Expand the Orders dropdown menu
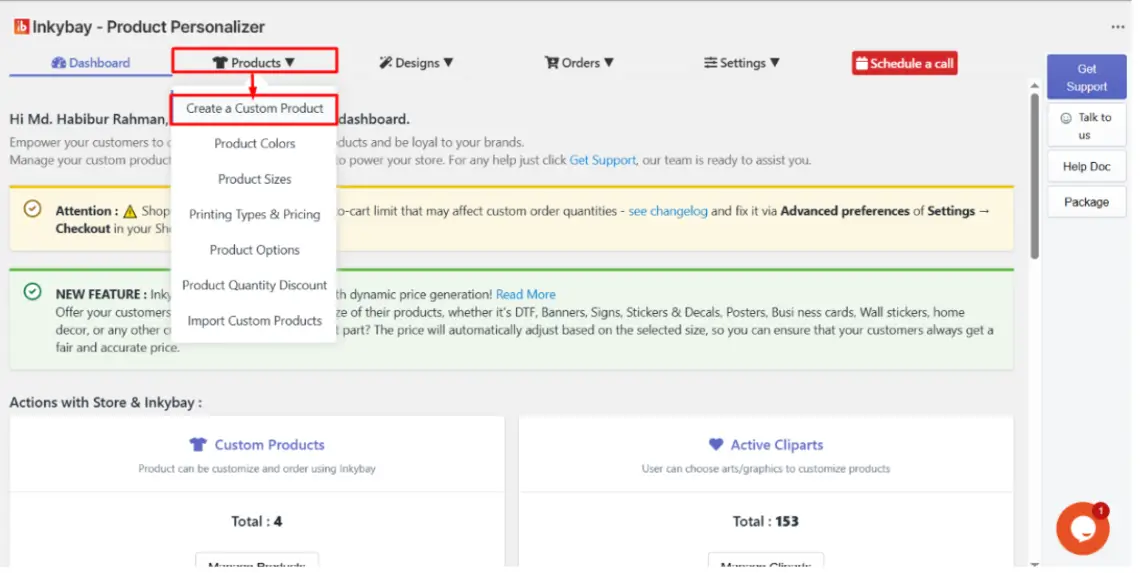Screen dimensions: 1146x573 [580, 63]
